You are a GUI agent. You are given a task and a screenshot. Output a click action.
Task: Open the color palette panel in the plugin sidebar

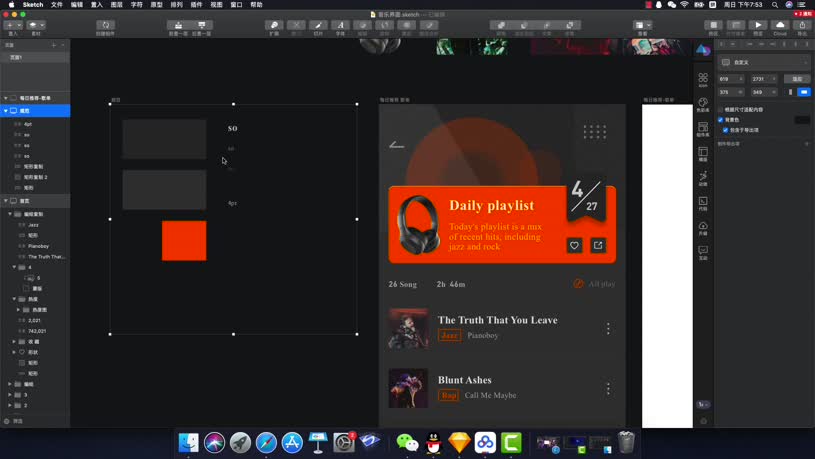pyautogui.click(x=703, y=103)
